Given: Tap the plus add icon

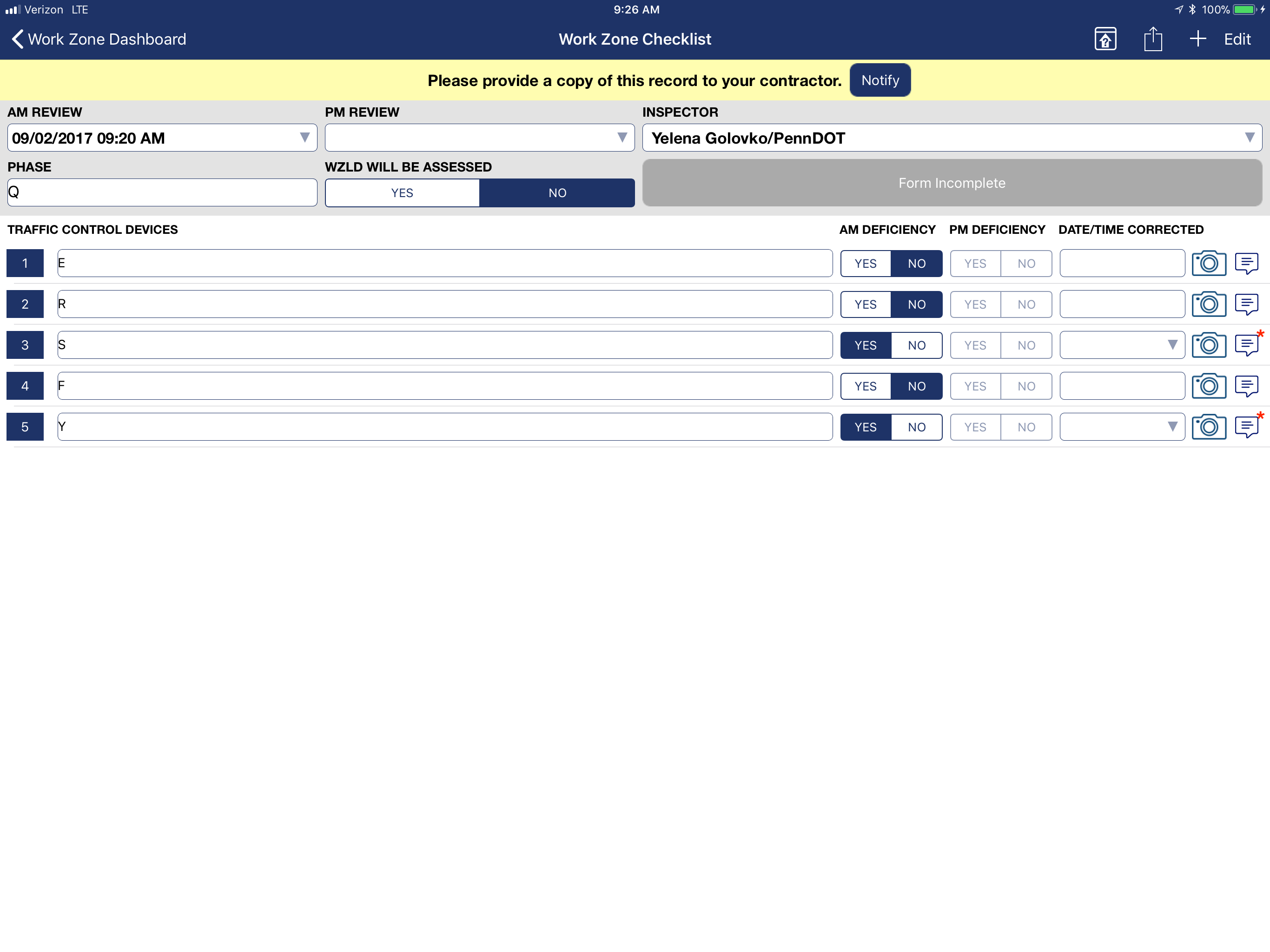Looking at the screenshot, I should point(1197,39).
